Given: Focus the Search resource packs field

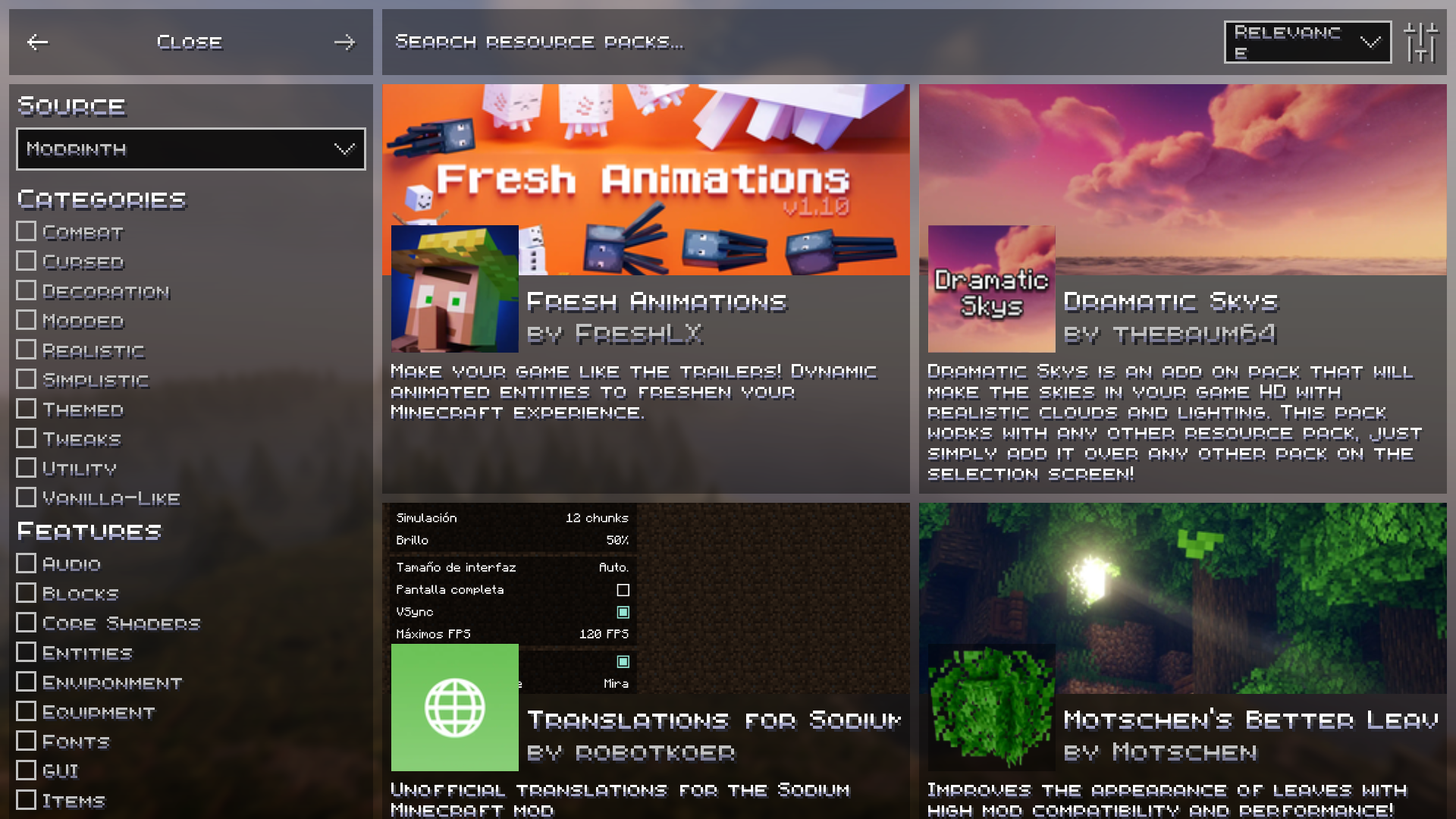Looking at the screenshot, I should coord(800,42).
